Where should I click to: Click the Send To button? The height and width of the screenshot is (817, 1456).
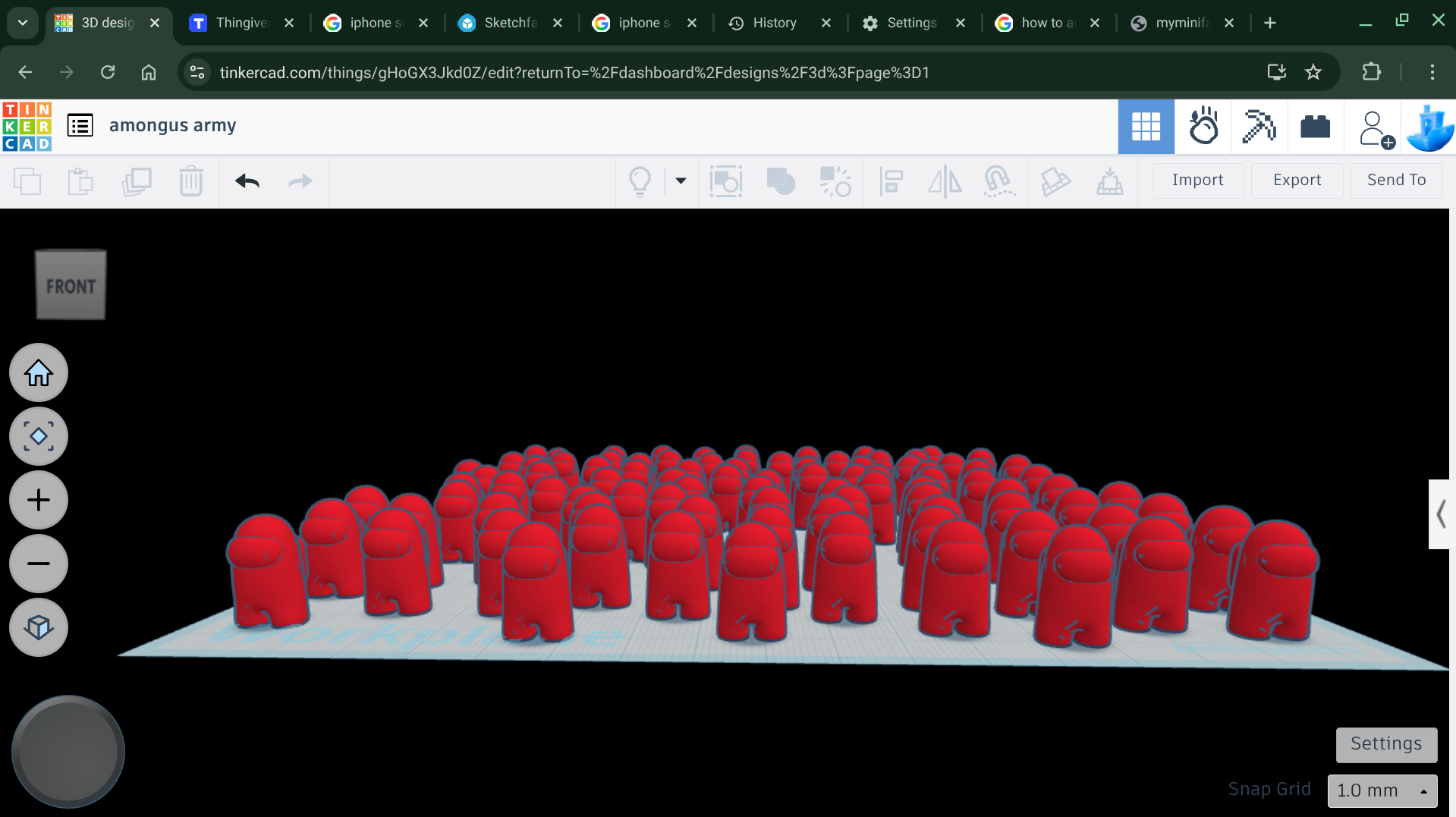coord(1396,181)
